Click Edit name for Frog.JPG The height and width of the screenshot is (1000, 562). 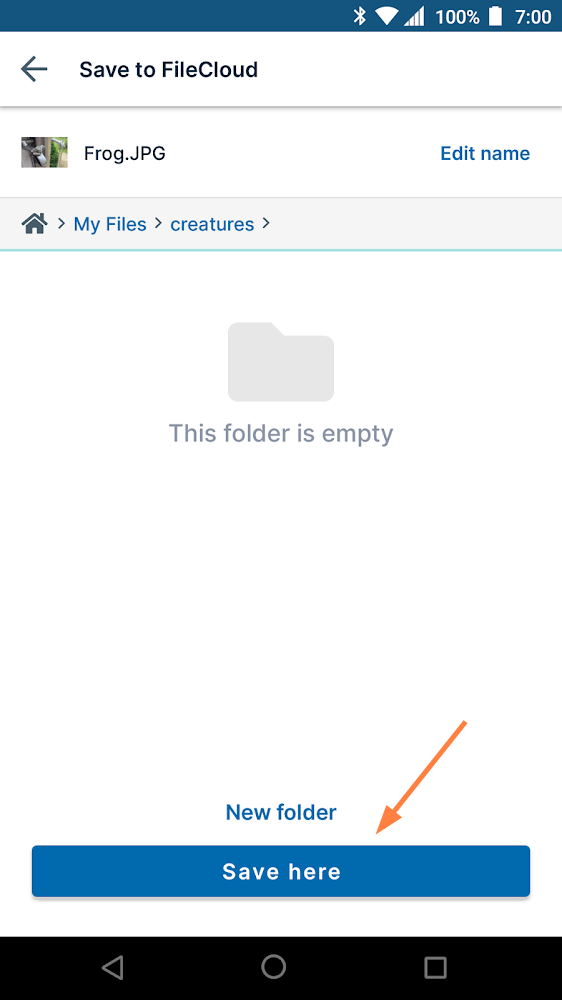tap(485, 153)
